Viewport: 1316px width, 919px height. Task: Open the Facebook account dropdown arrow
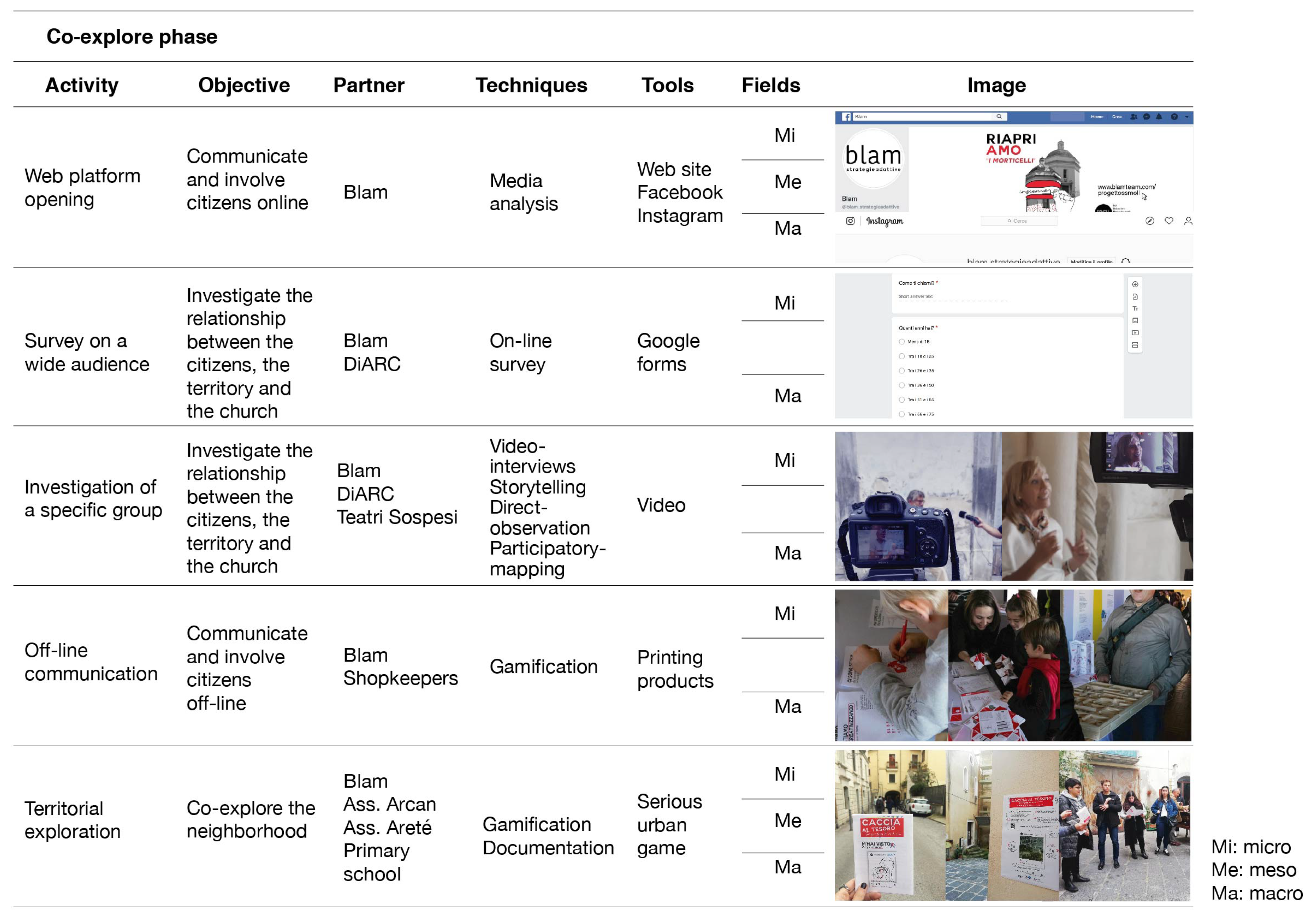1187,117
